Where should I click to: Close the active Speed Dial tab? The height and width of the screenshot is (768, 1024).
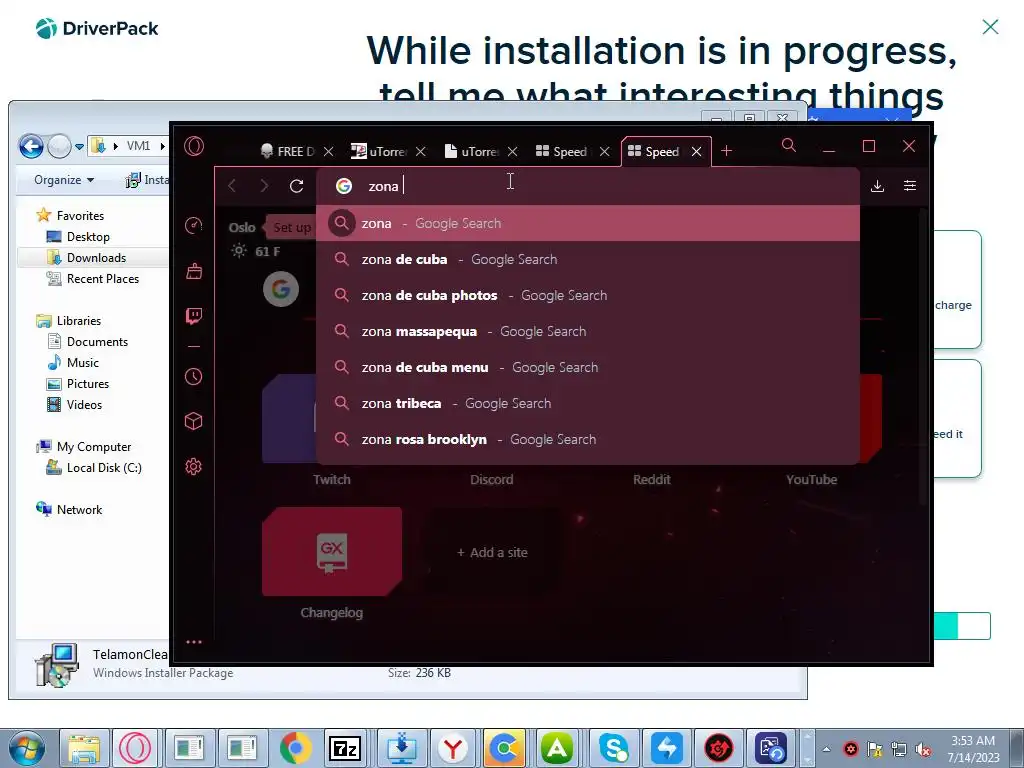(697, 152)
